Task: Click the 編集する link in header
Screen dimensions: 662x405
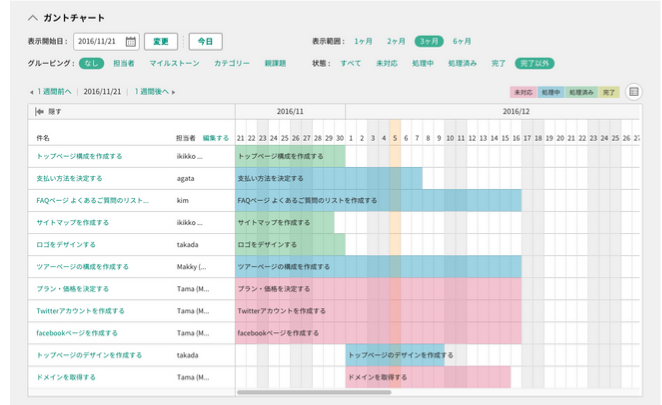Action: [216, 137]
